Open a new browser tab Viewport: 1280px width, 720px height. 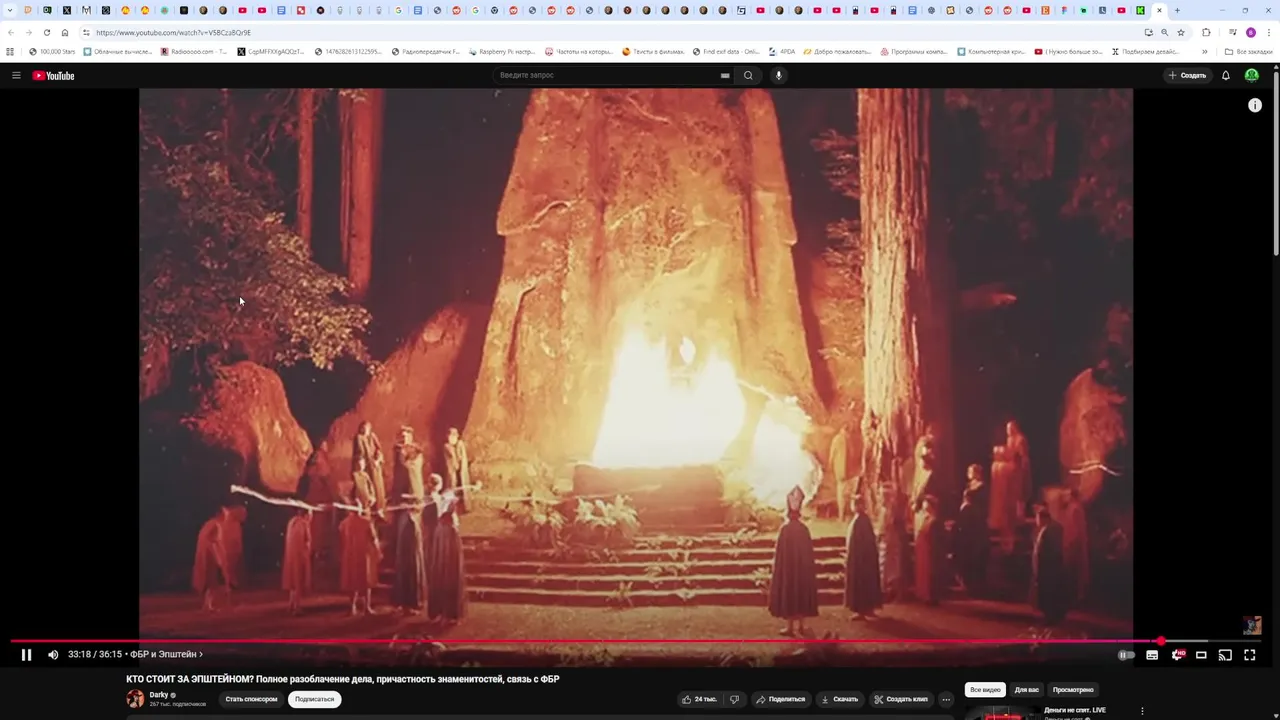coord(1177,10)
